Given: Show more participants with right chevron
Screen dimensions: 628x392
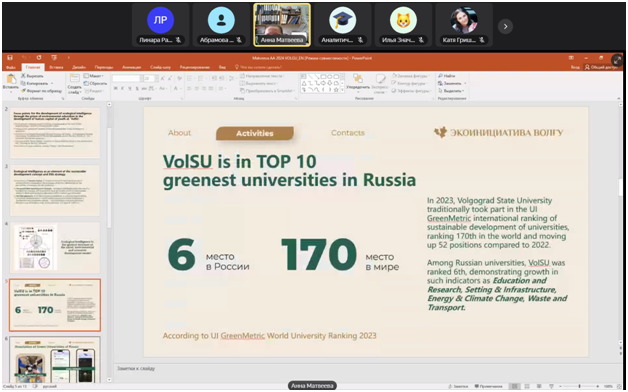Looking at the screenshot, I should click(505, 26).
